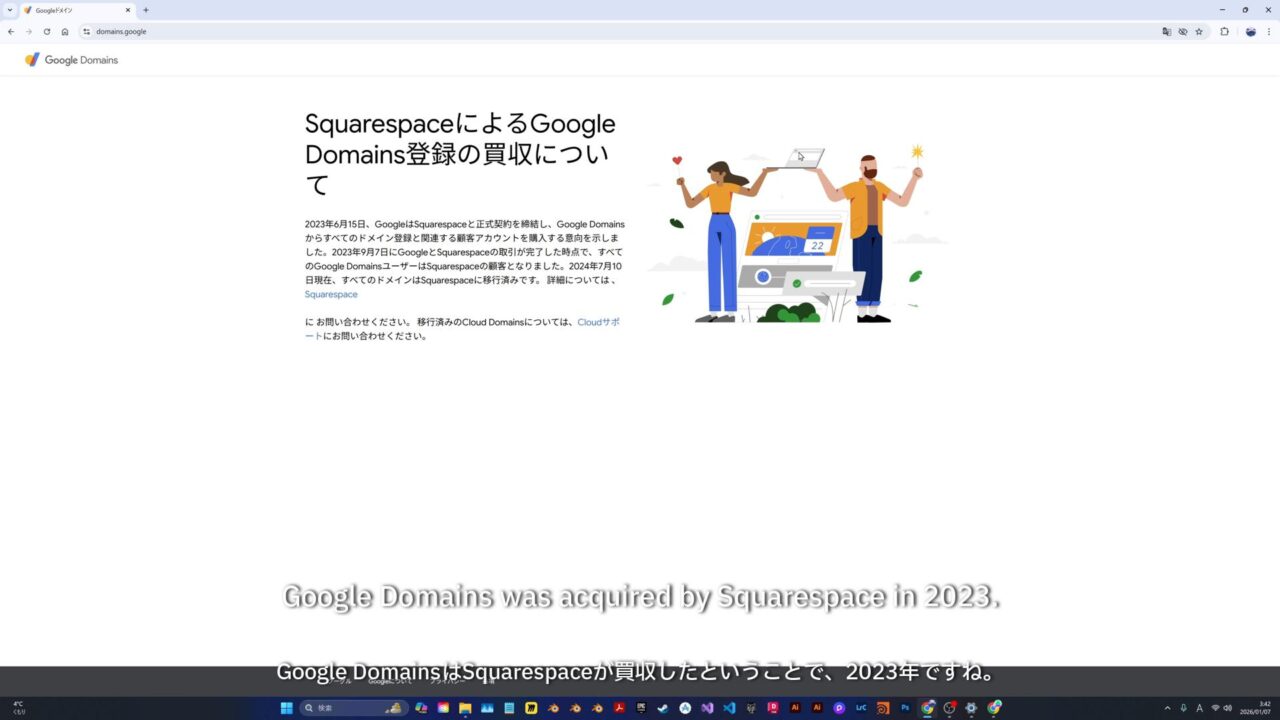Bookmark this page with the star icon

(x=1199, y=32)
